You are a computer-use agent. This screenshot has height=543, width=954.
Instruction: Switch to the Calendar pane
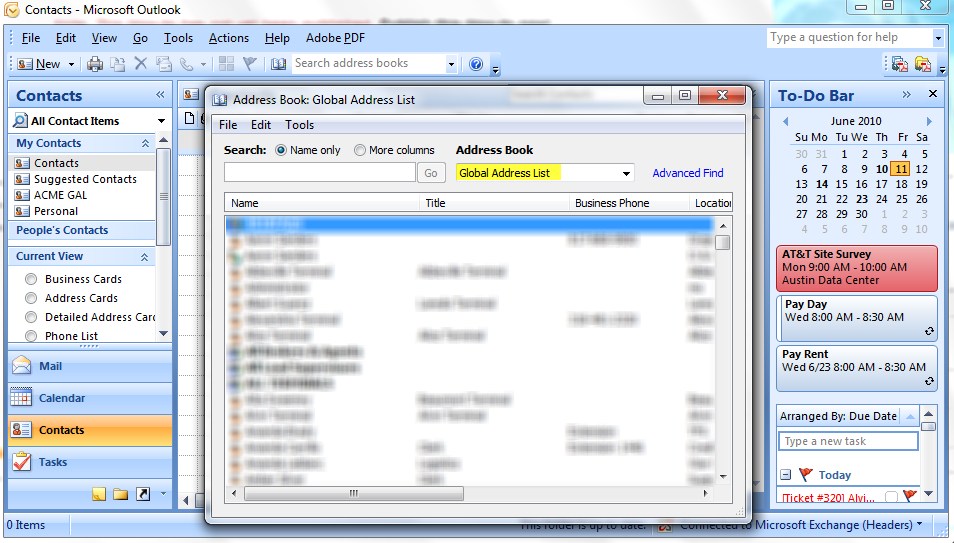click(x=90, y=398)
